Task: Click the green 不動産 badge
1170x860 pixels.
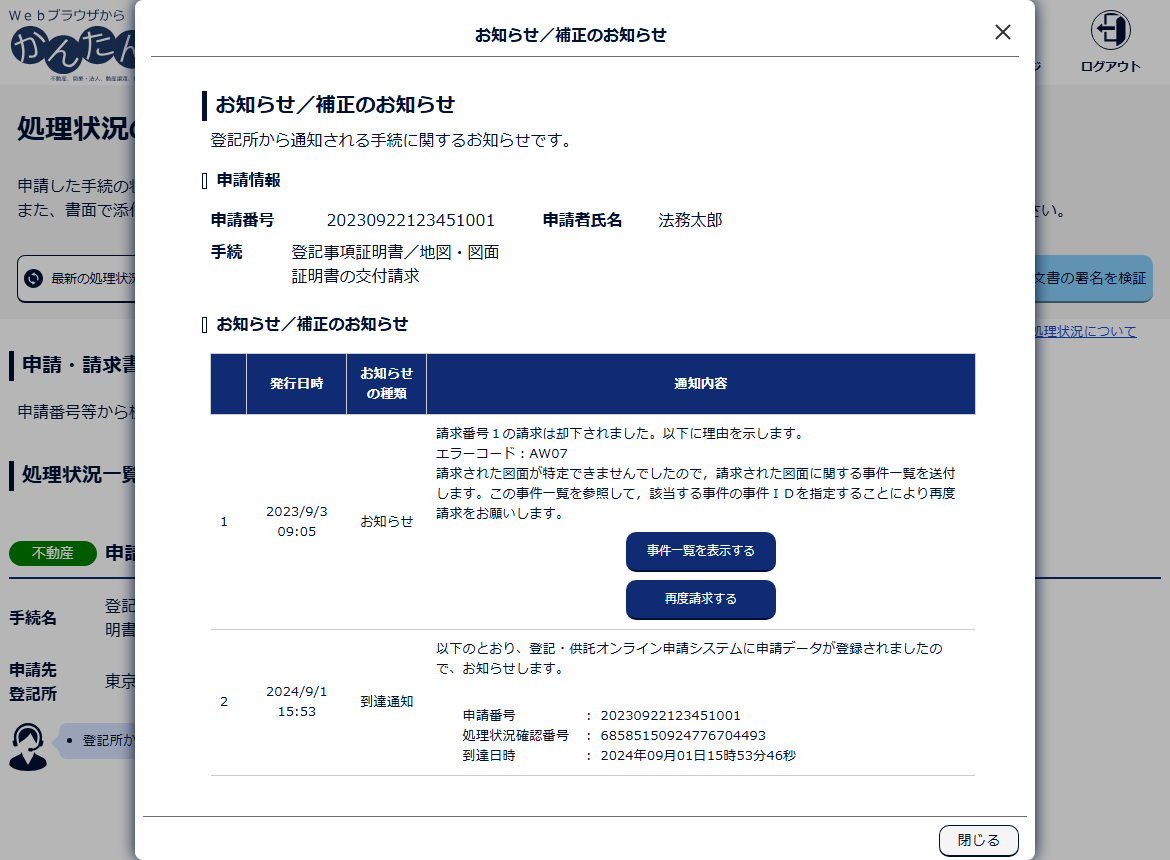Action: point(53,553)
